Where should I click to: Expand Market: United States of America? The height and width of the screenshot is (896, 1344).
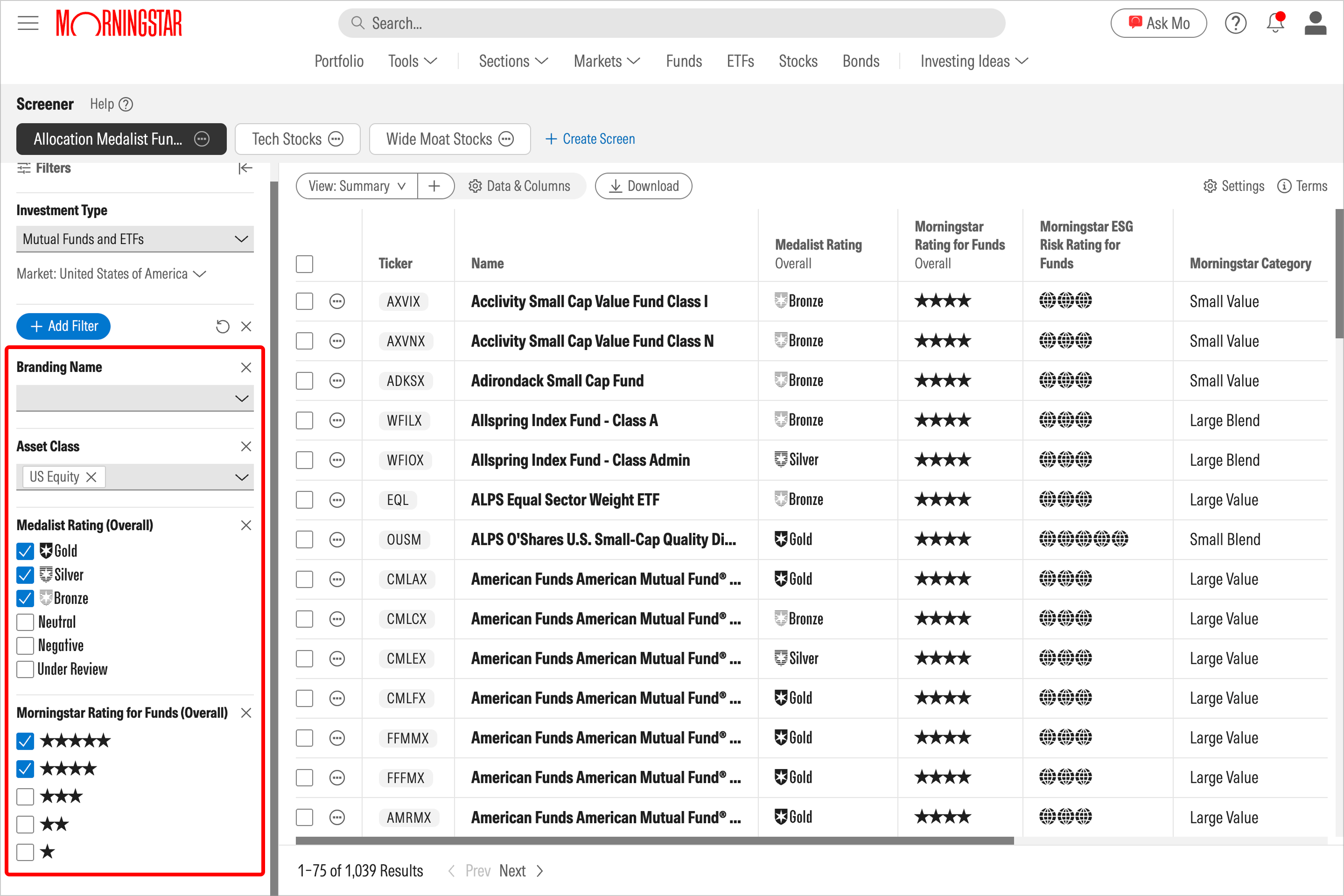[112, 274]
